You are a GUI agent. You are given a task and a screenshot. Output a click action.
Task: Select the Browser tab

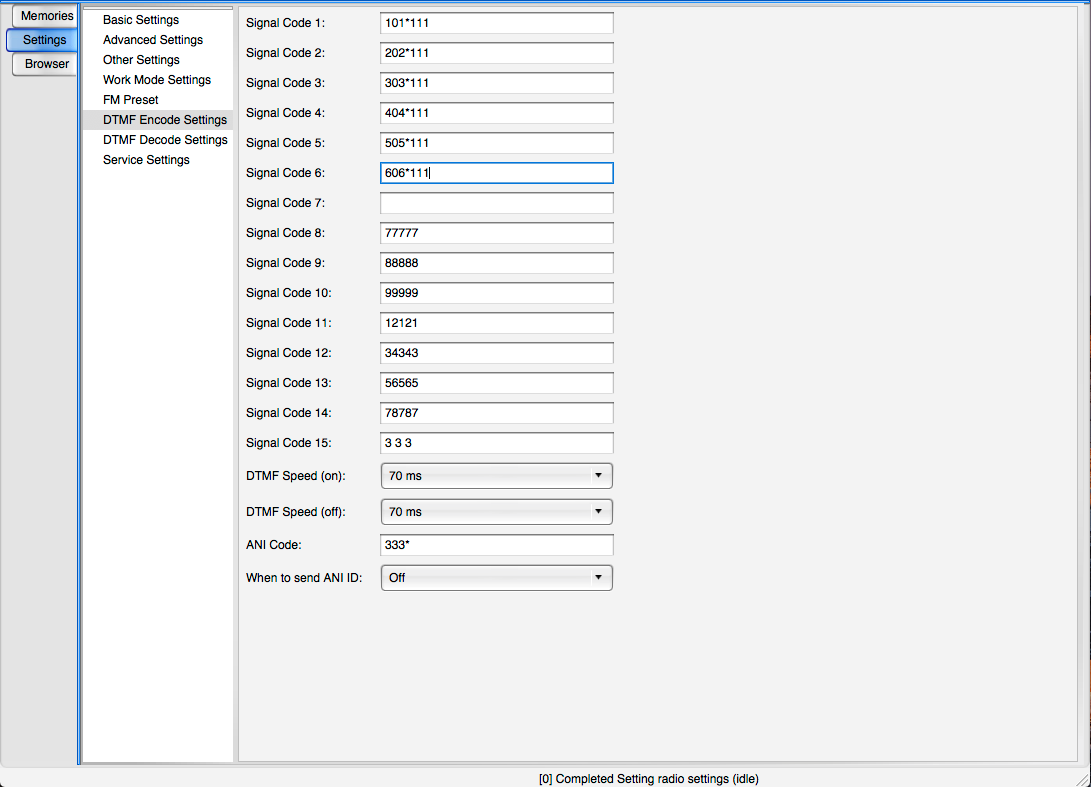pos(46,64)
